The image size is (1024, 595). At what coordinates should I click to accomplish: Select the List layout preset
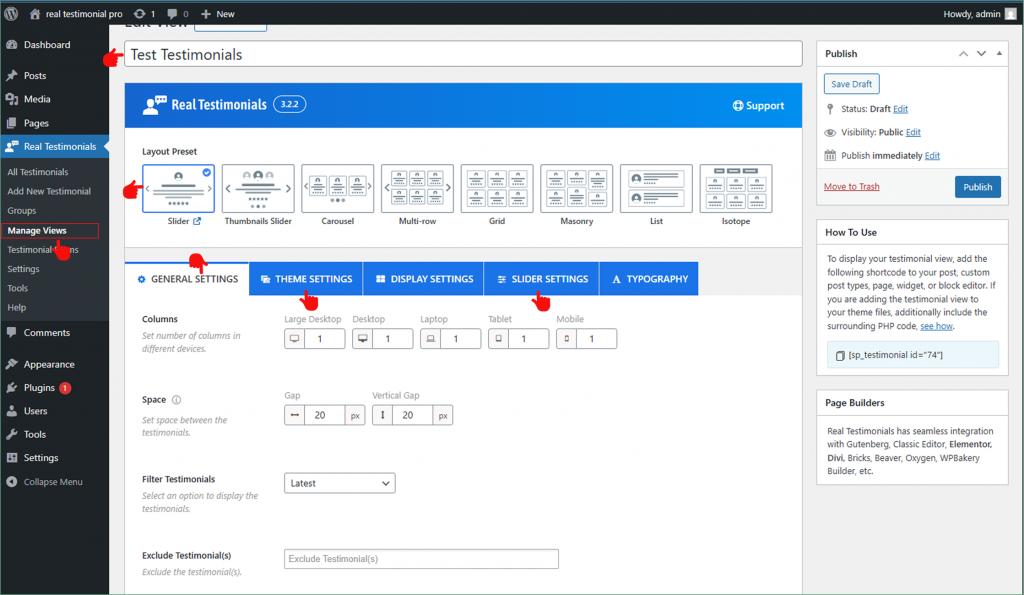[x=656, y=189]
